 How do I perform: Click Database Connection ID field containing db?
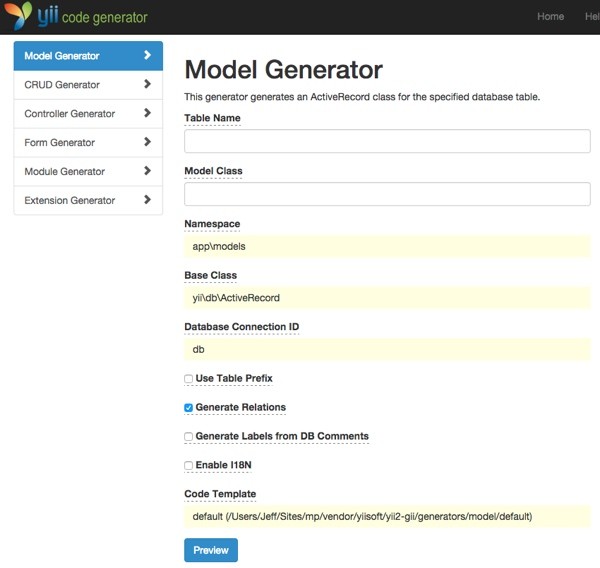(387, 349)
